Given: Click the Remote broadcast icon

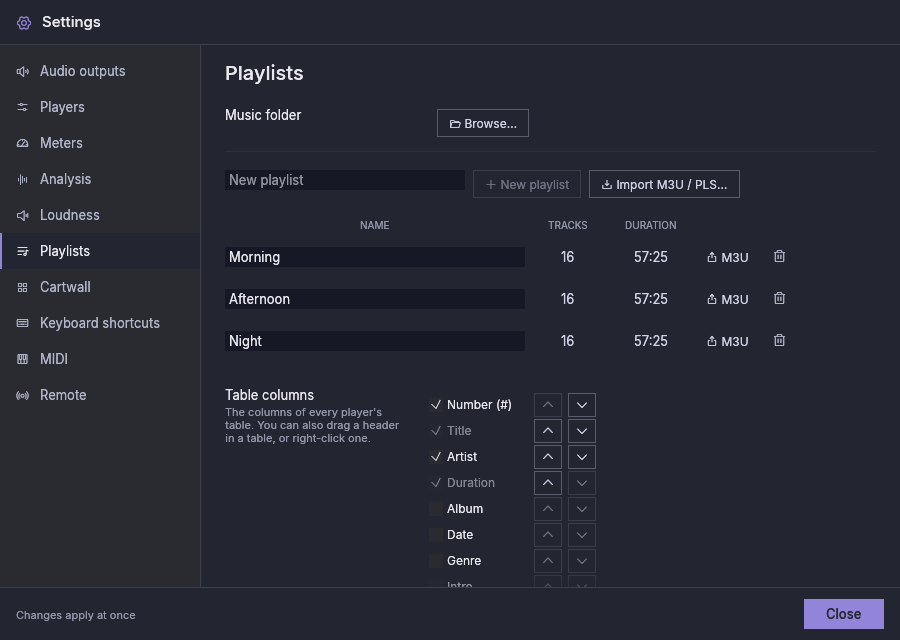Looking at the screenshot, I should (22, 395).
